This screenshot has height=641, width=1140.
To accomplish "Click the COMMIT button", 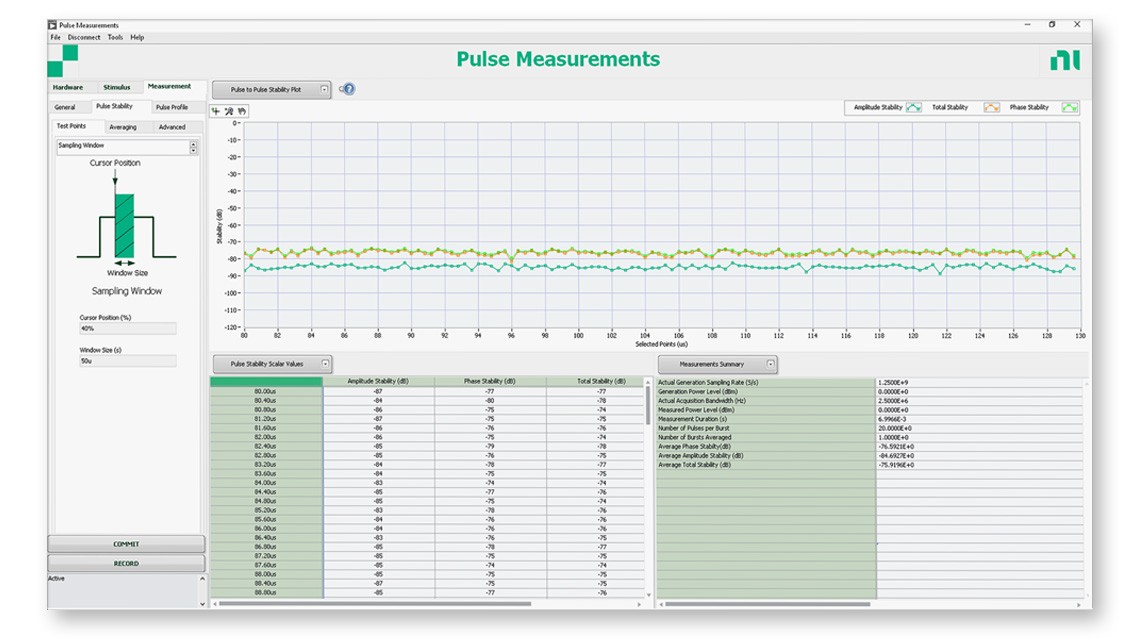I will [126, 544].
